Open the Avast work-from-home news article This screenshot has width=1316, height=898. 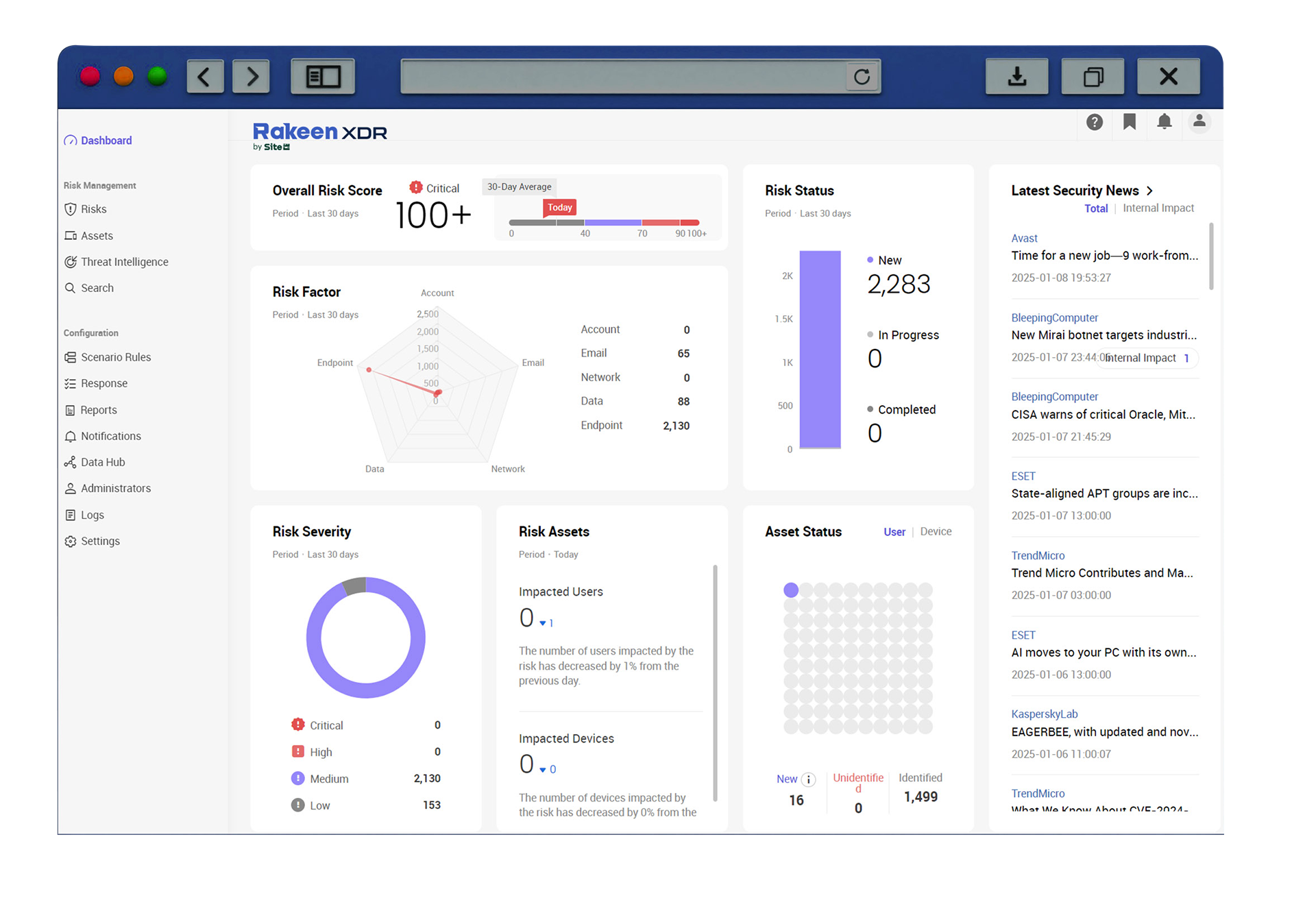pyautogui.click(x=1104, y=256)
